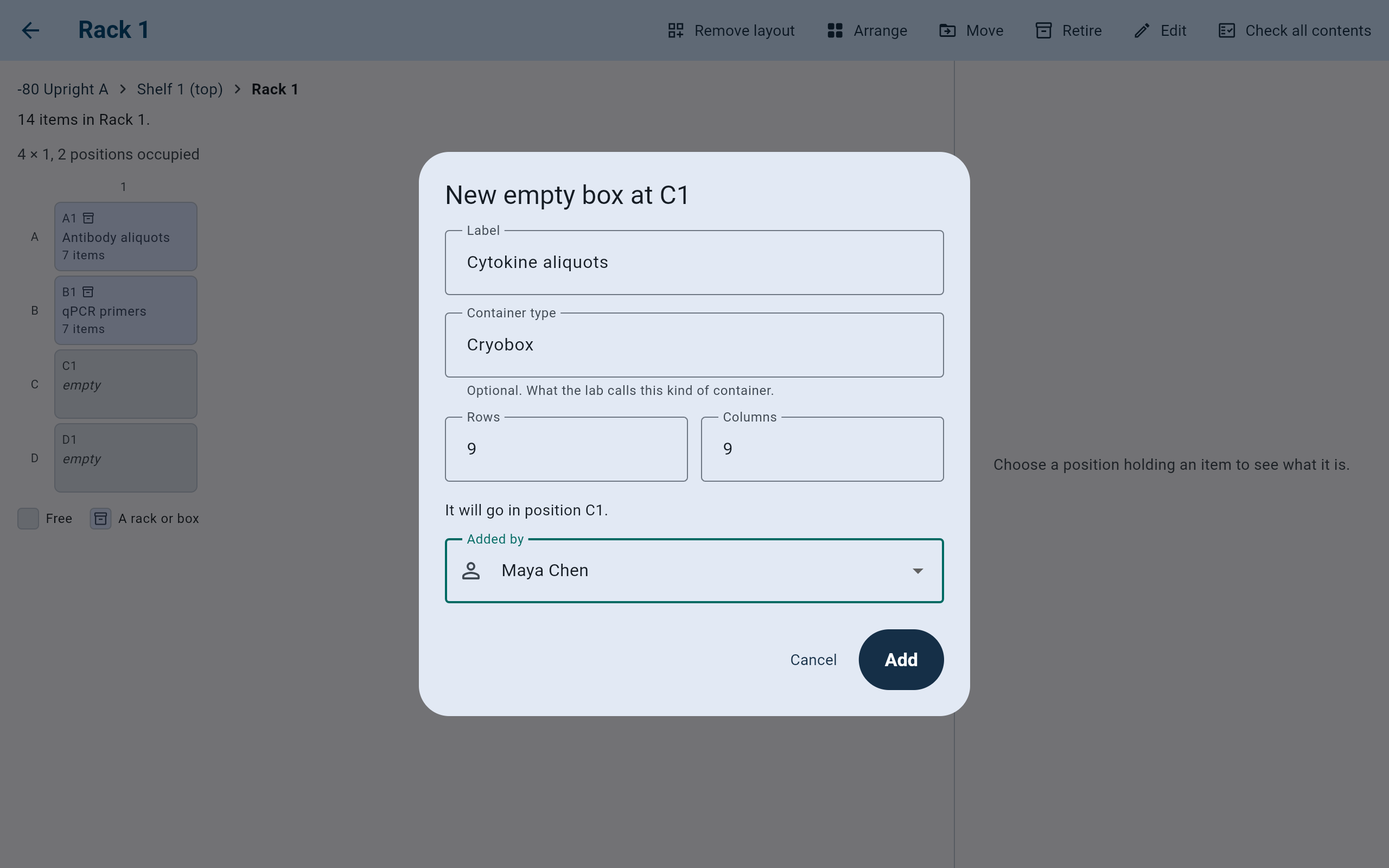Focus the Label field with Cytokine aliquots
This screenshot has height=868, width=1389.
(694, 263)
